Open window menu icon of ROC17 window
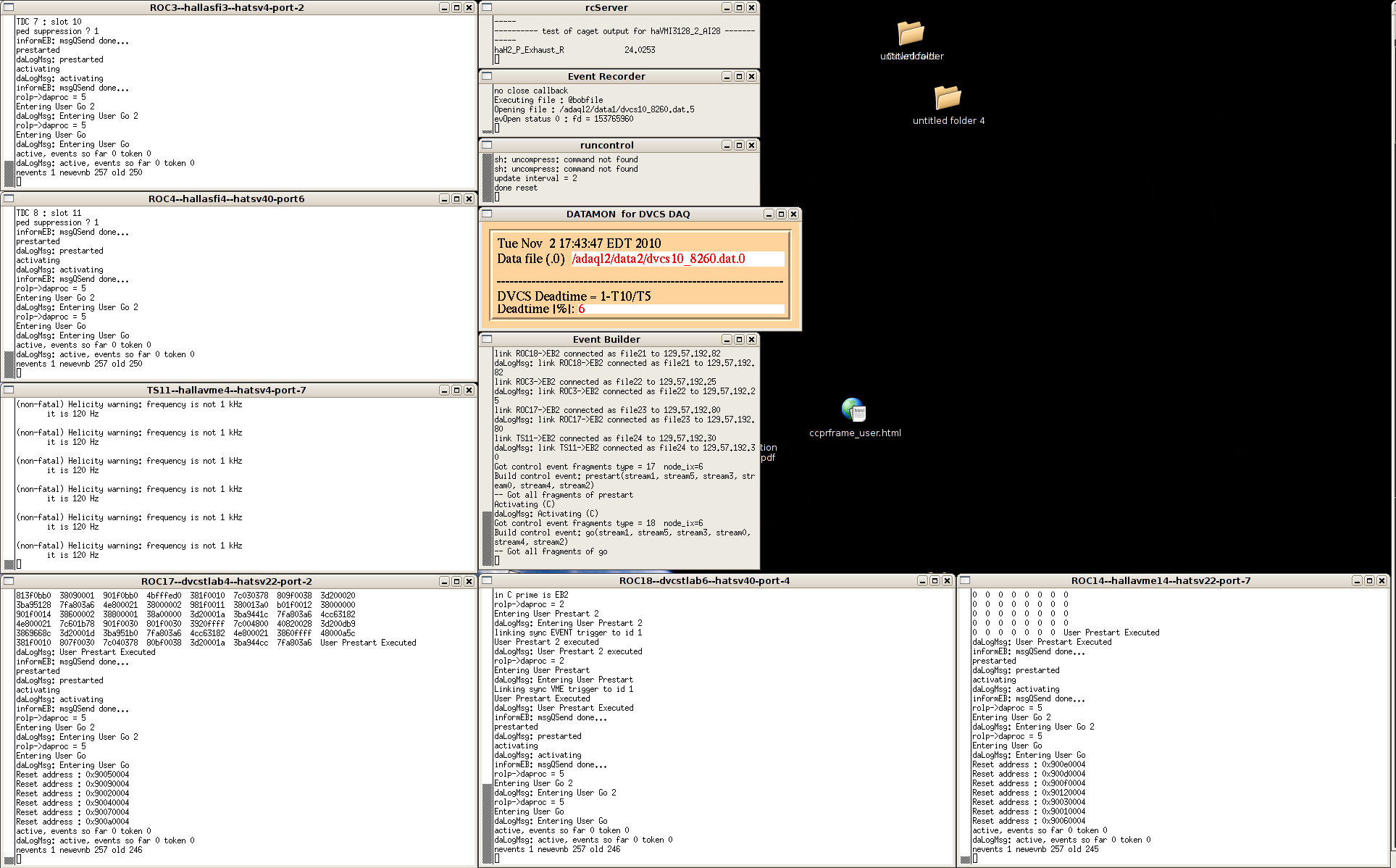1396x868 pixels. [9, 581]
